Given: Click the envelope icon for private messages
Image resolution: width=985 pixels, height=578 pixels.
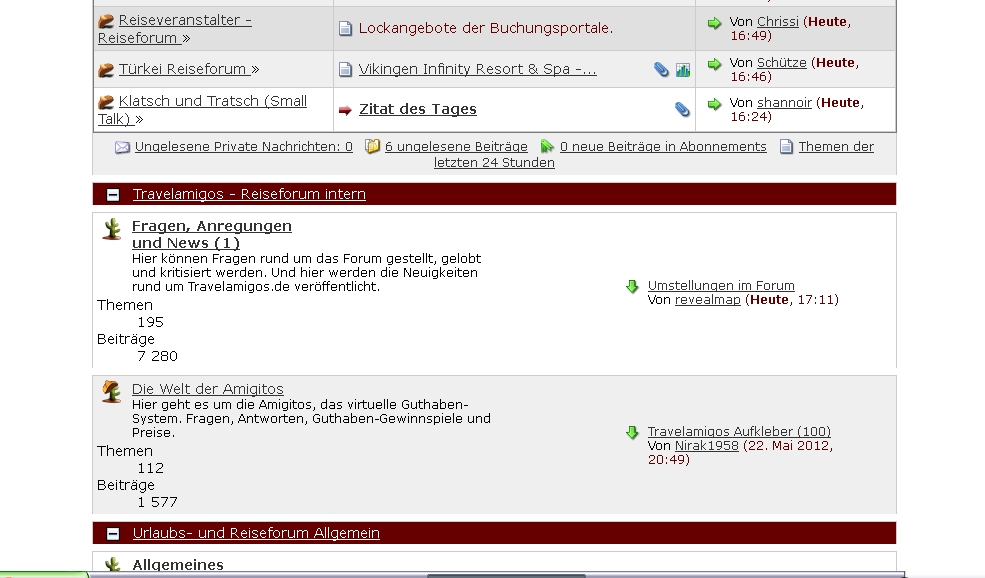Looking at the screenshot, I should coord(122,147).
